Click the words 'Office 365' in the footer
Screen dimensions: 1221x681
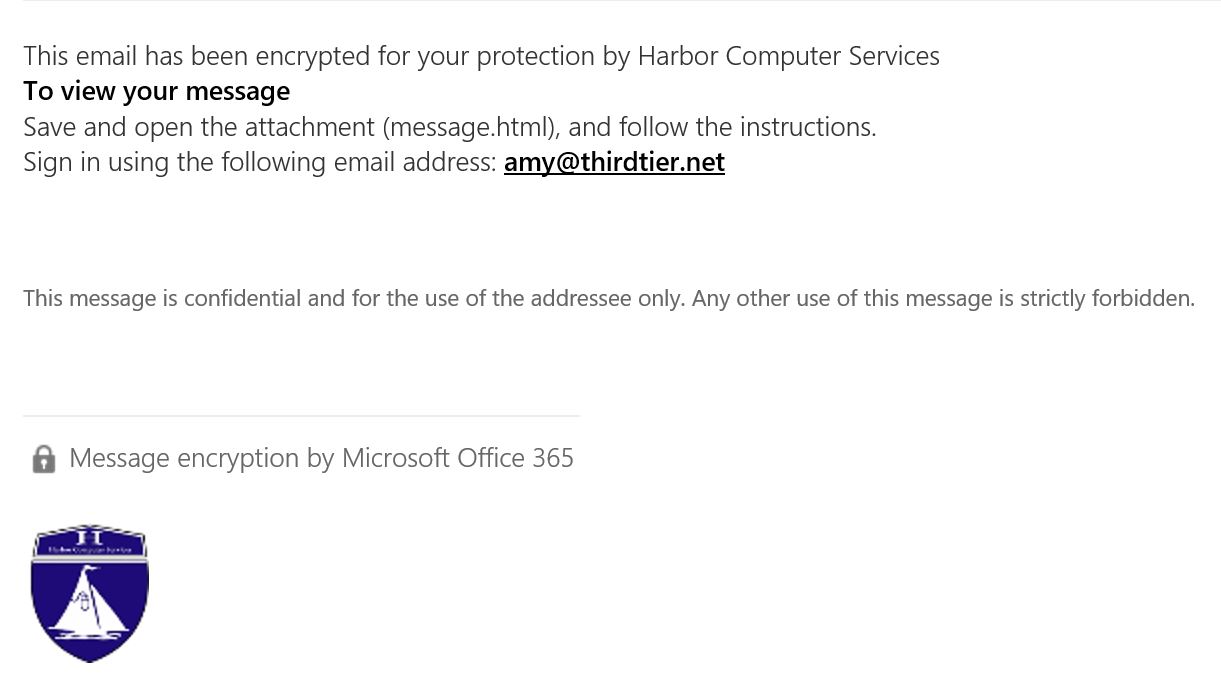(516, 458)
